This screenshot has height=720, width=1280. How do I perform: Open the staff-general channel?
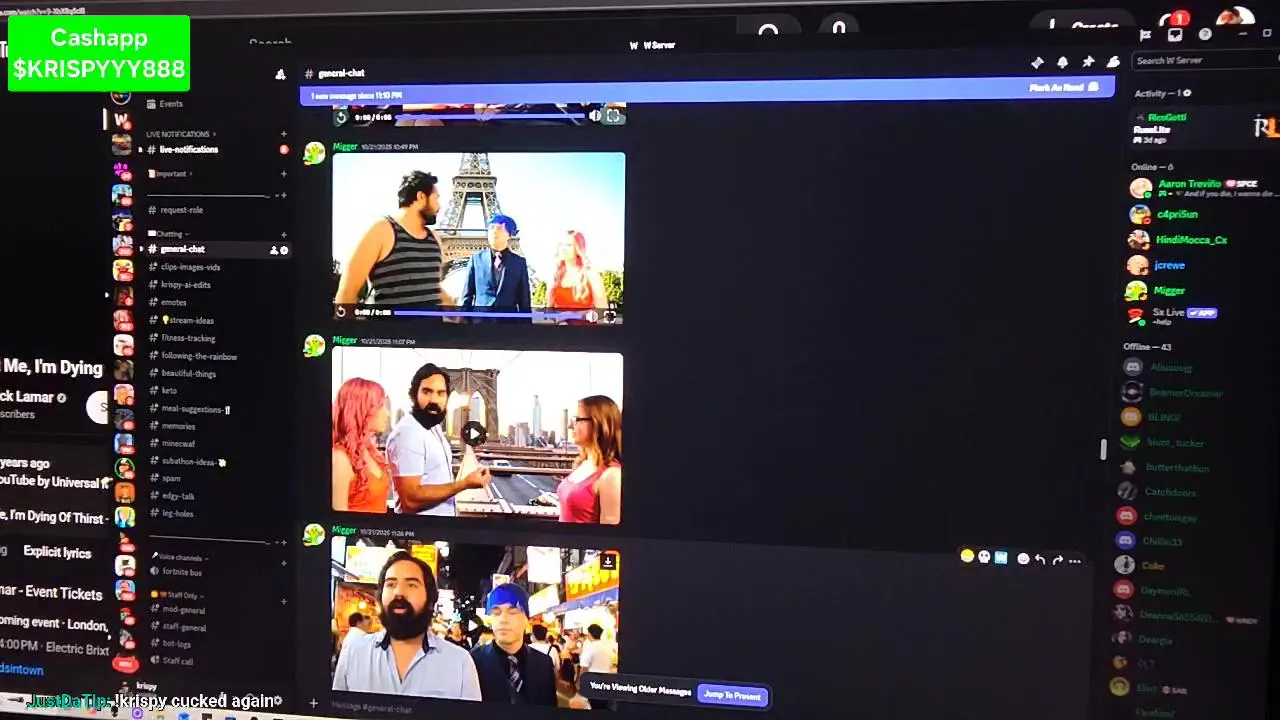[x=184, y=627]
